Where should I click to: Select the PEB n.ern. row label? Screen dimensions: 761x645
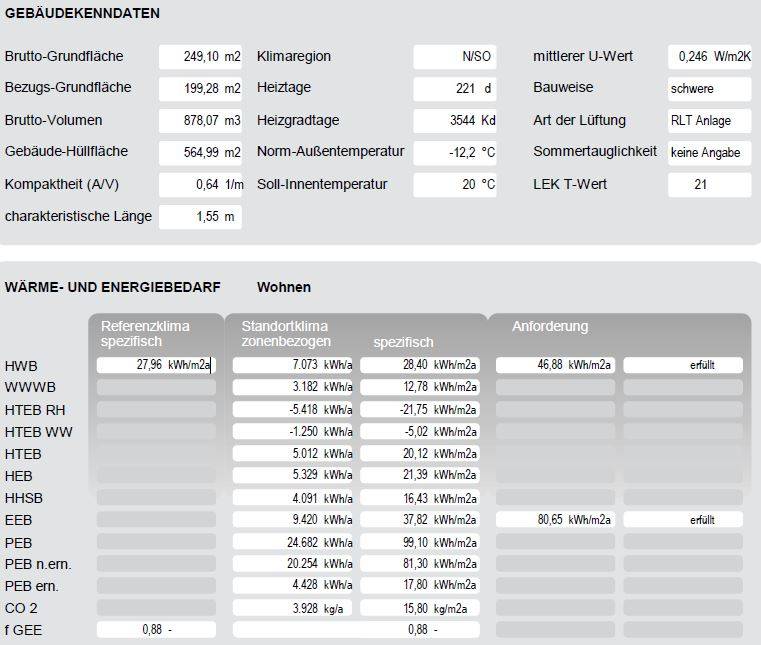(38, 564)
